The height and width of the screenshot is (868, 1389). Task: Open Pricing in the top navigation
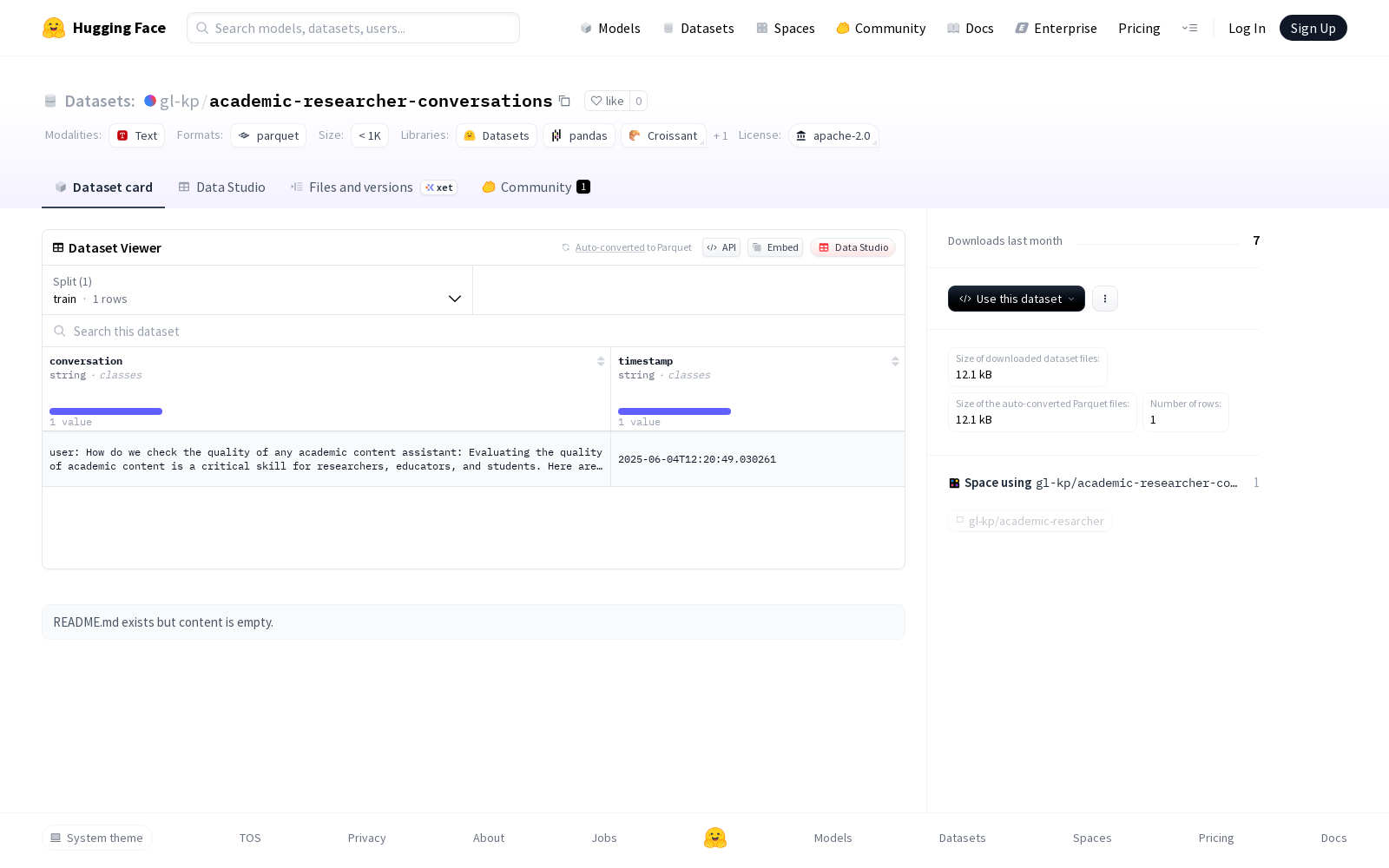[x=1139, y=28]
